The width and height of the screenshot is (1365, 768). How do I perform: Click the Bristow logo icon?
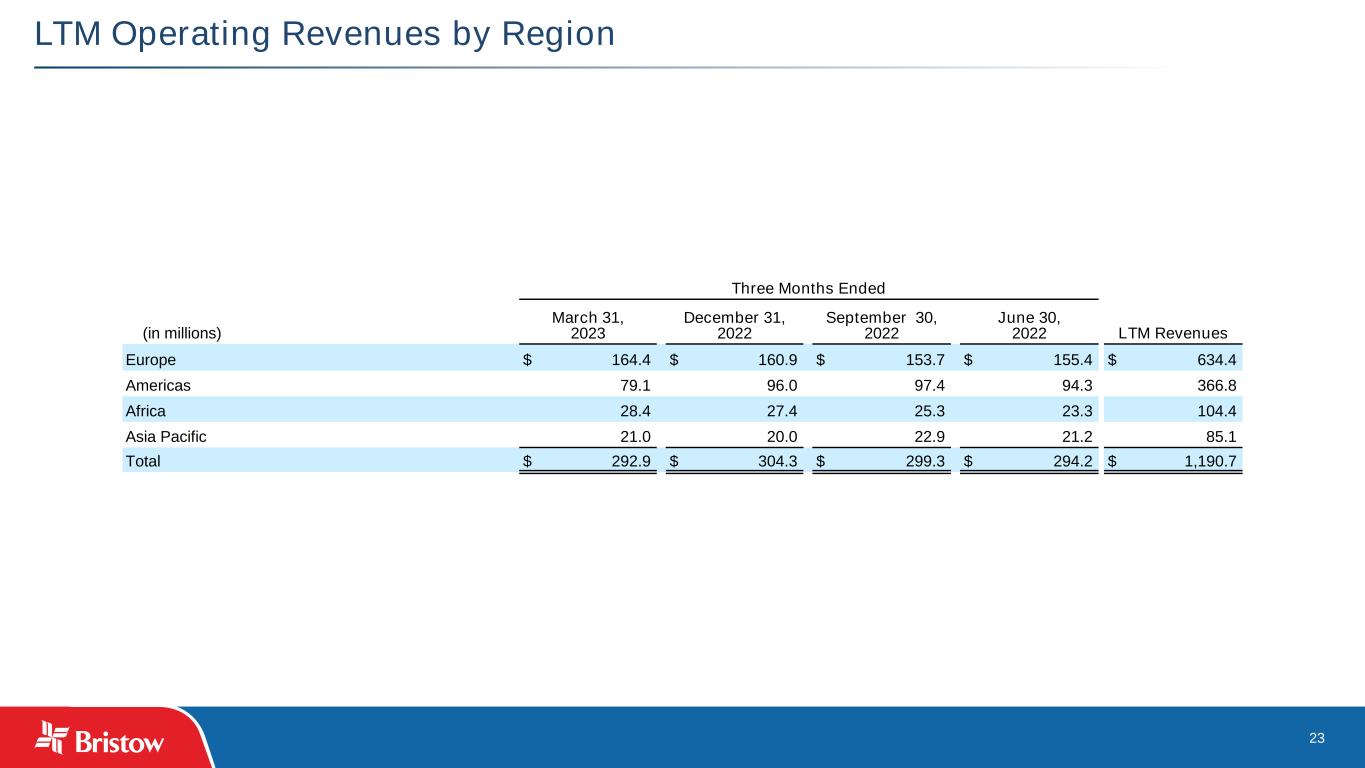[x=52, y=735]
